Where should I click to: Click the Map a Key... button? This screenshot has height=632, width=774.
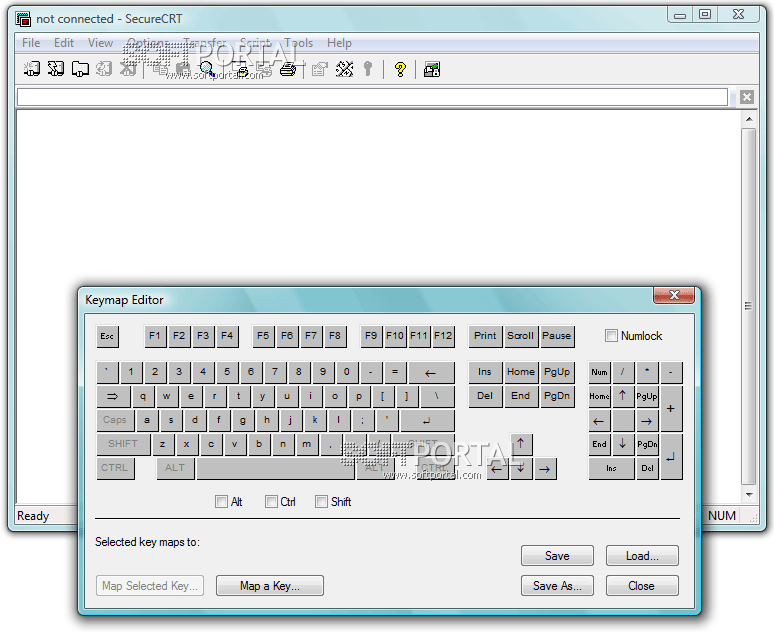coord(270,586)
